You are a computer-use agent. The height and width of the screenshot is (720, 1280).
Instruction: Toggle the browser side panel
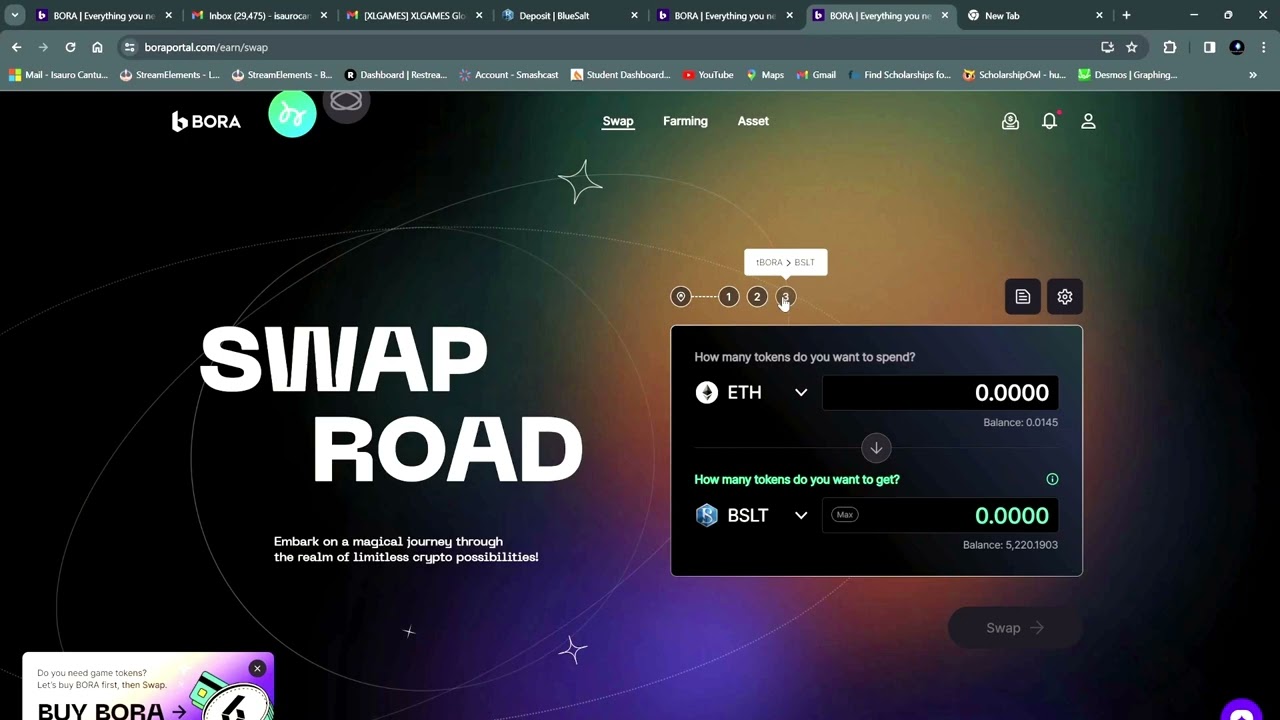pos(1209,47)
